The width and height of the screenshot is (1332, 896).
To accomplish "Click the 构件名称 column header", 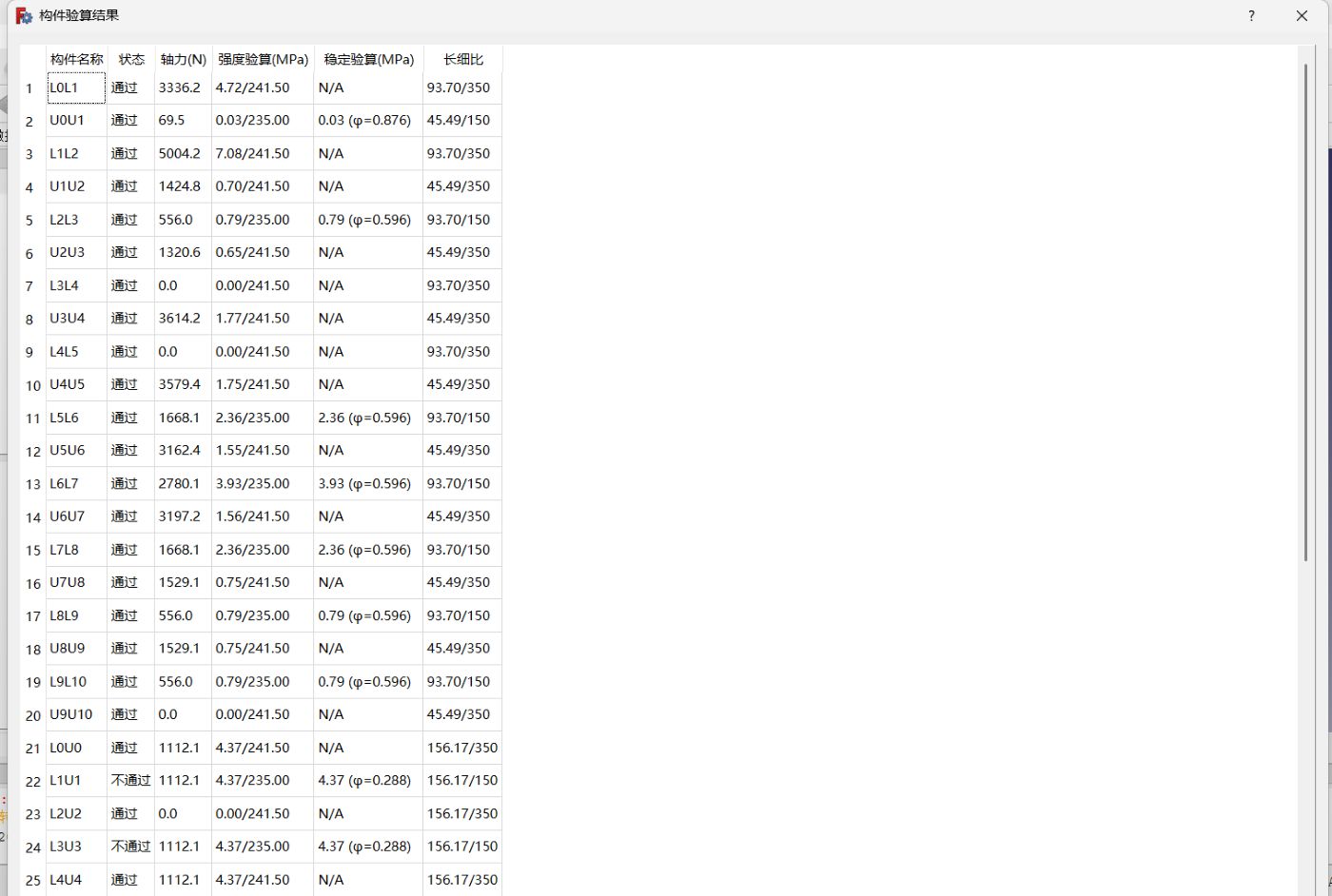I will (77, 59).
